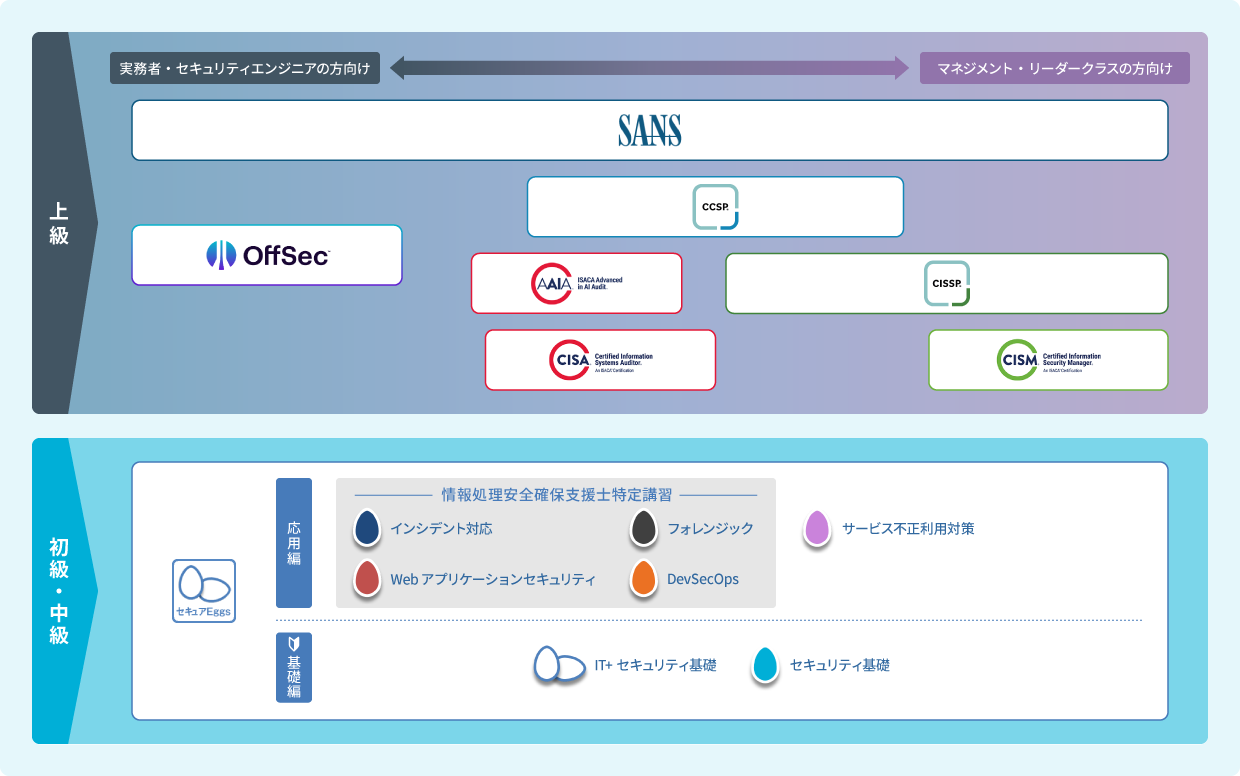The image size is (1240, 776).
Task: Select the インシデント対応 egg icon
Action: [x=366, y=529]
